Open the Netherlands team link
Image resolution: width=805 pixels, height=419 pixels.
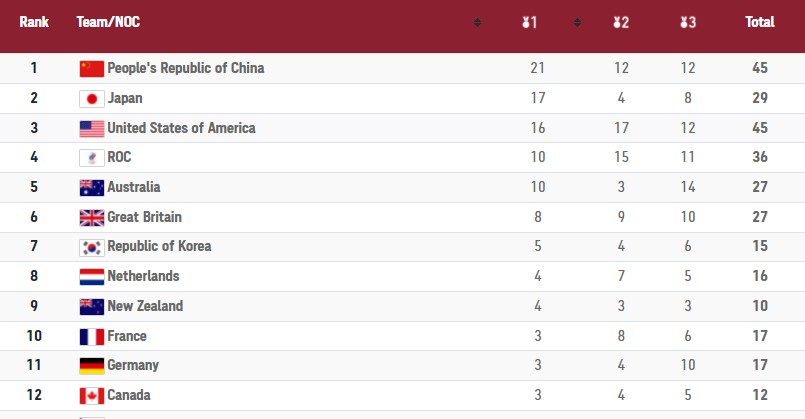[143, 276]
